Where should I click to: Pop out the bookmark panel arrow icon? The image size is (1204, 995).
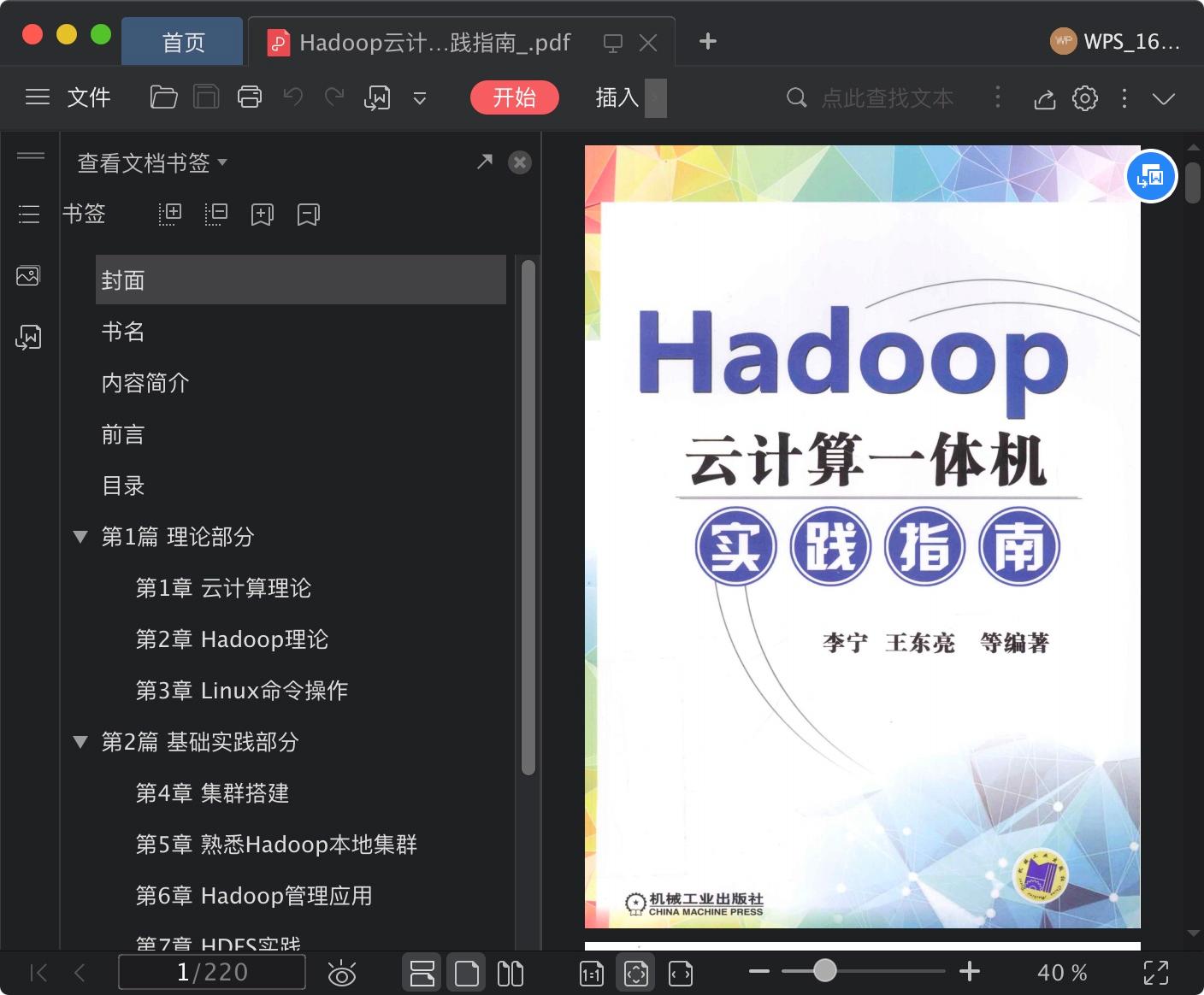485,161
